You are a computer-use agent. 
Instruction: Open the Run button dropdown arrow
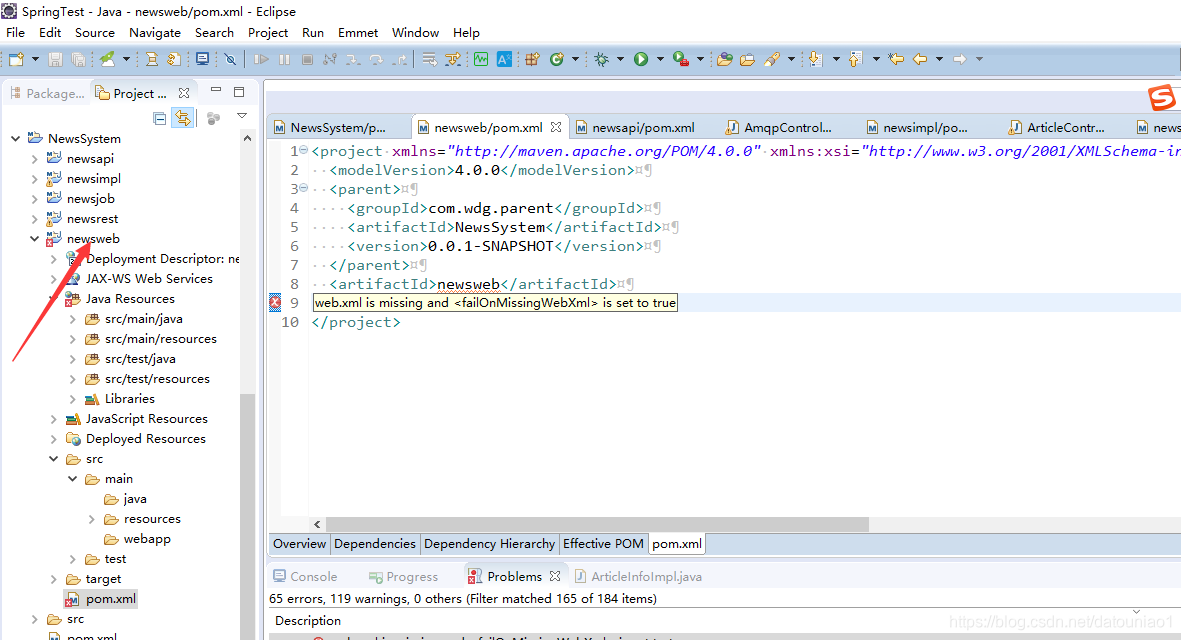pos(660,59)
